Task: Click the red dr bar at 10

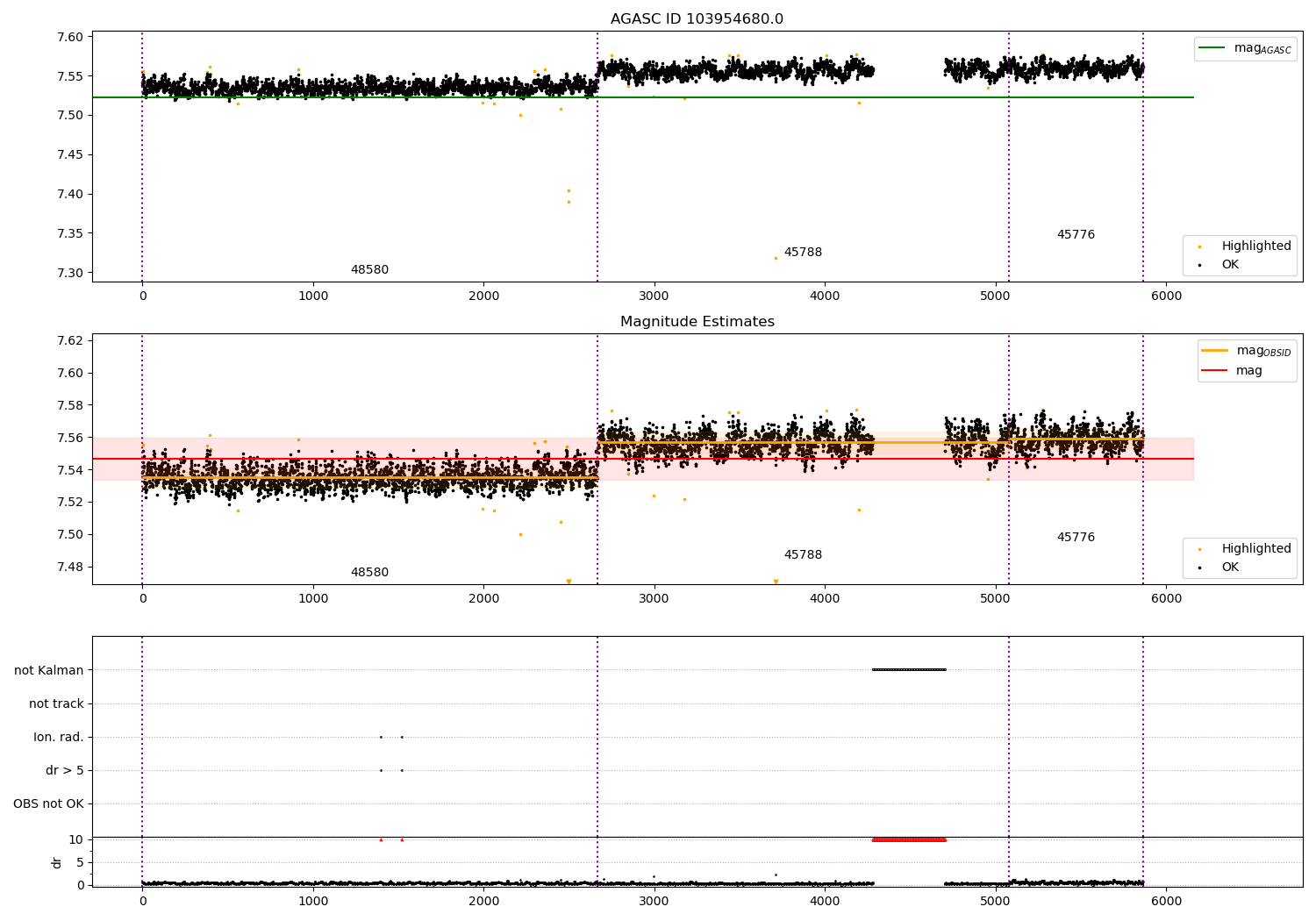Action: [909, 839]
